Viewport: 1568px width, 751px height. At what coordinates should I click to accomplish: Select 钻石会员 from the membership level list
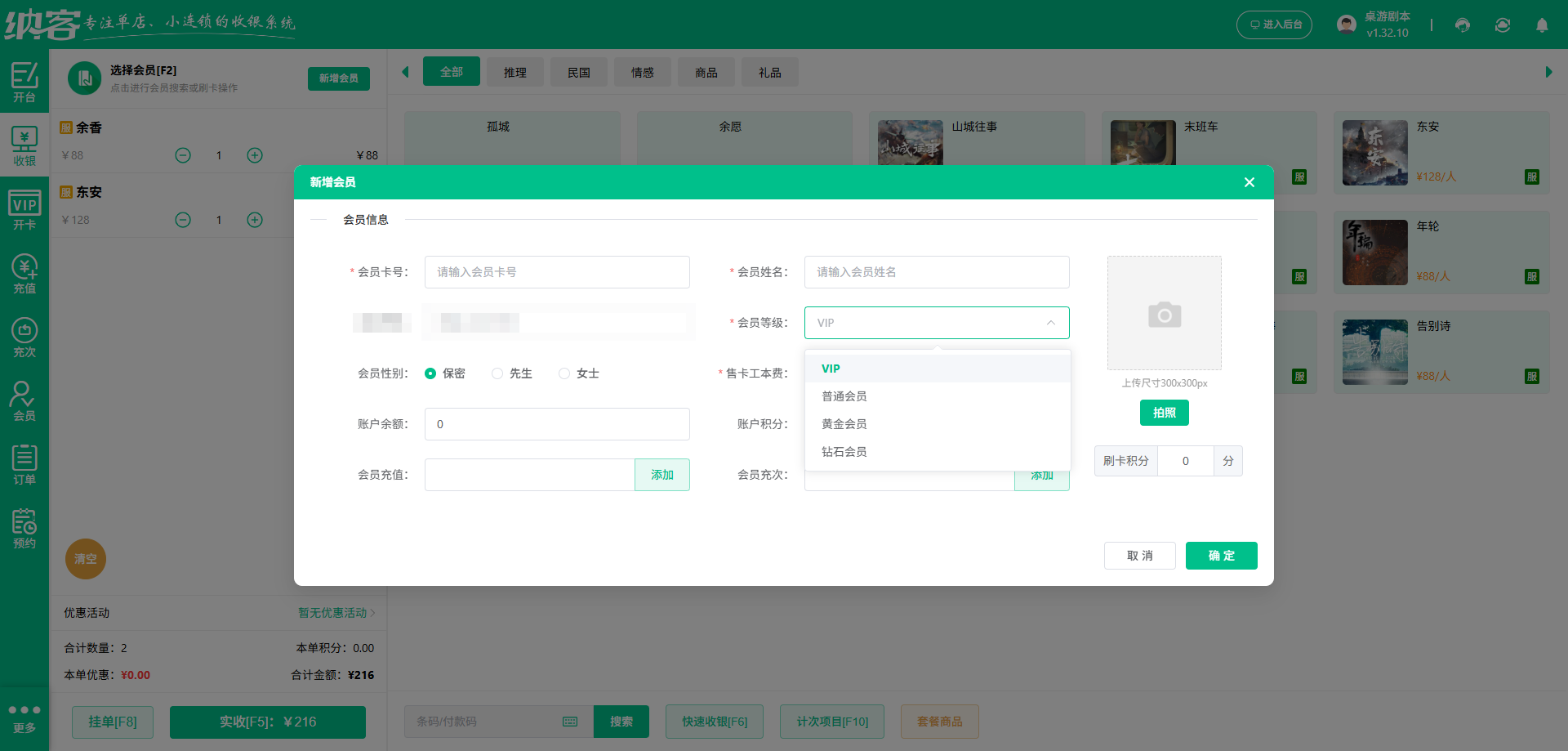(x=844, y=451)
